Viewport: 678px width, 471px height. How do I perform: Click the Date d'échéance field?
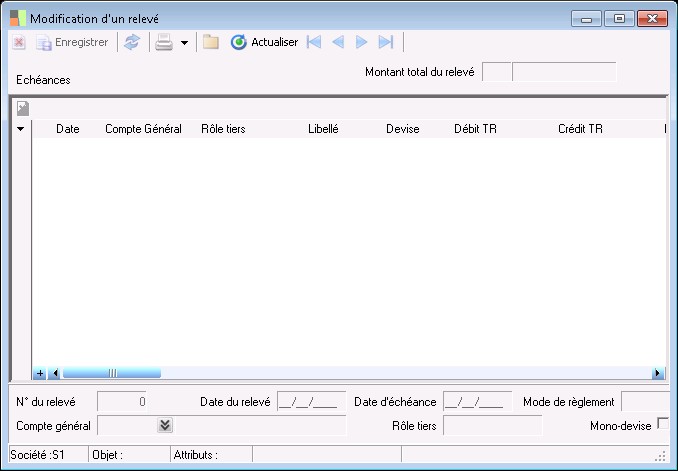coord(477,402)
